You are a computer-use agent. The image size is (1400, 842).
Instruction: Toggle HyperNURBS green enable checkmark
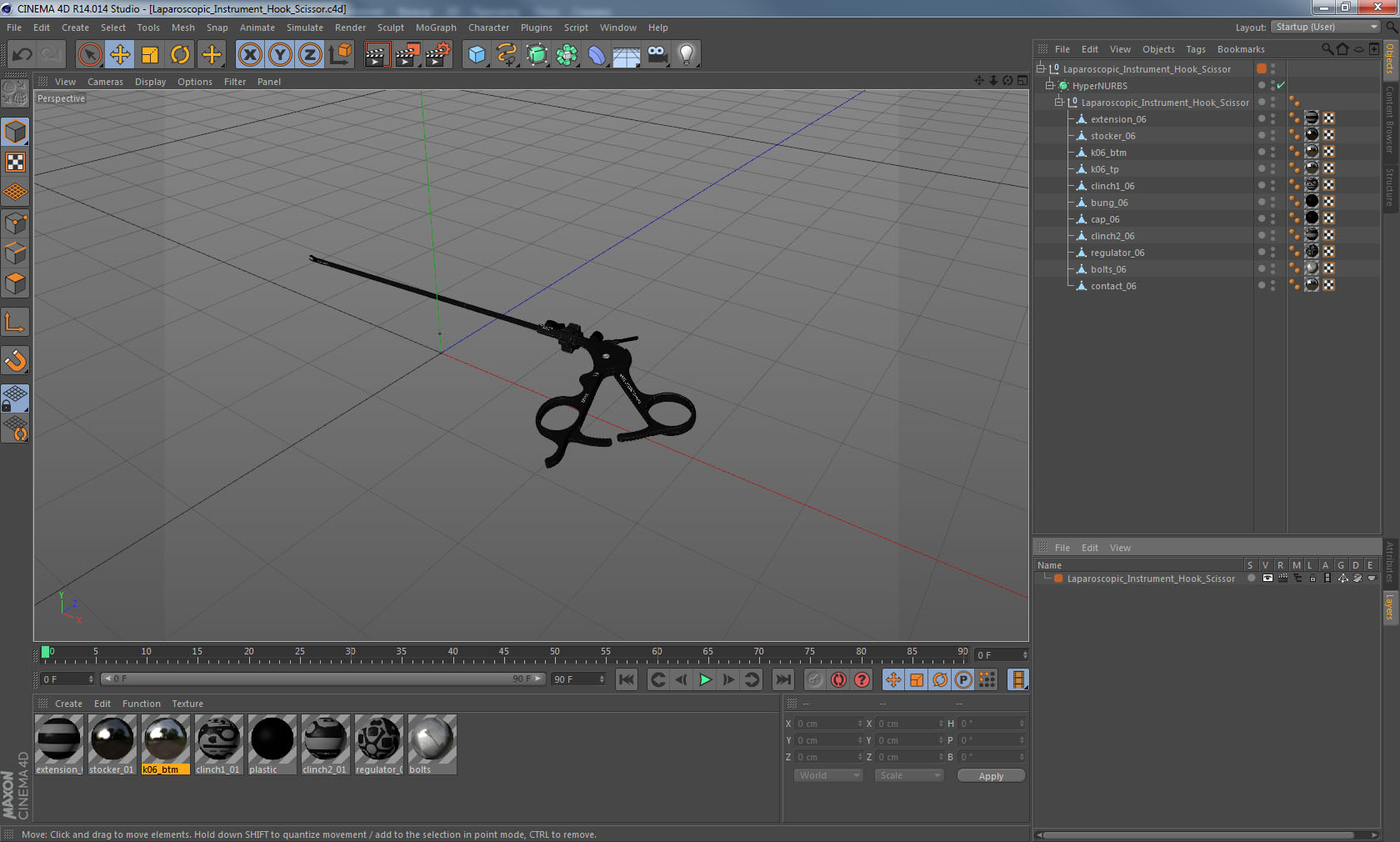[x=1281, y=86]
